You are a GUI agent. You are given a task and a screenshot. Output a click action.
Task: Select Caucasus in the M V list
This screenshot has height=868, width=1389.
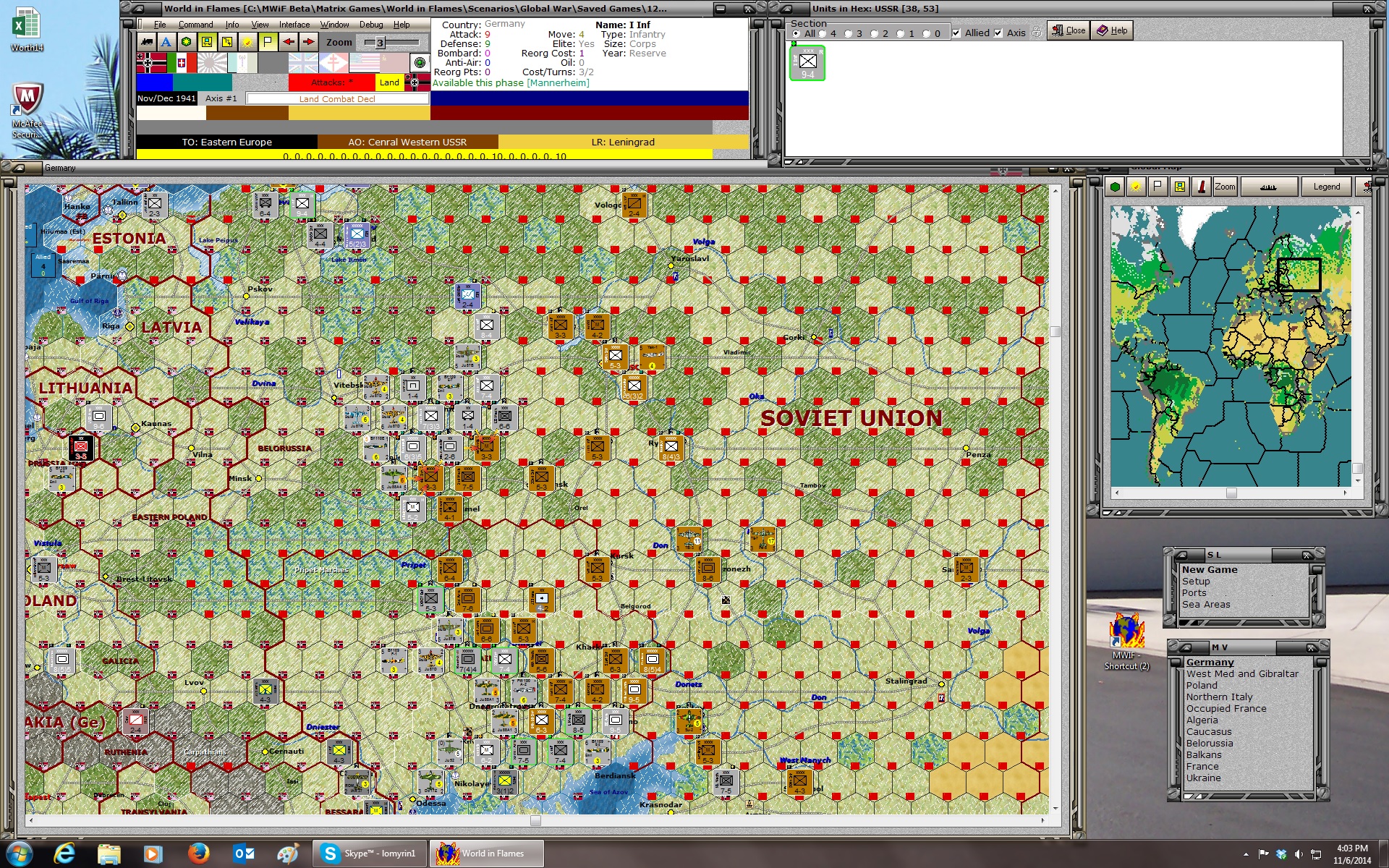tap(1209, 732)
